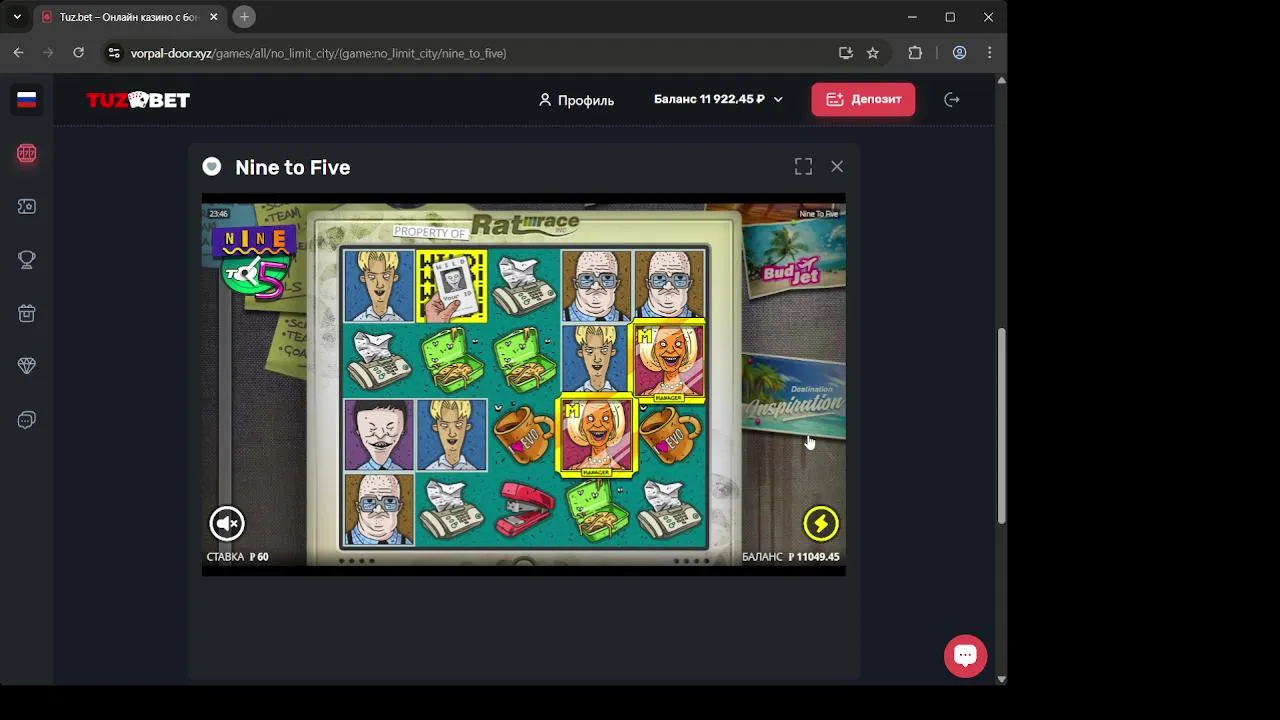This screenshot has width=1280, height=720.
Task: Close the Nine to Five game panel
Action: coord(837,167)
